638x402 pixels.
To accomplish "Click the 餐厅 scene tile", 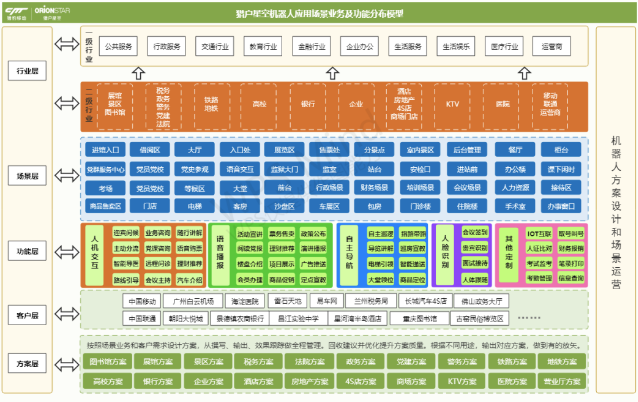I will [x=515, y=150].
